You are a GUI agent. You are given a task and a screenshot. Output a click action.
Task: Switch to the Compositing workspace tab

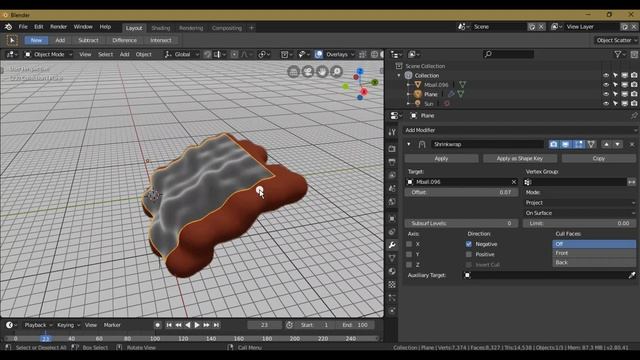pos(227,28)
